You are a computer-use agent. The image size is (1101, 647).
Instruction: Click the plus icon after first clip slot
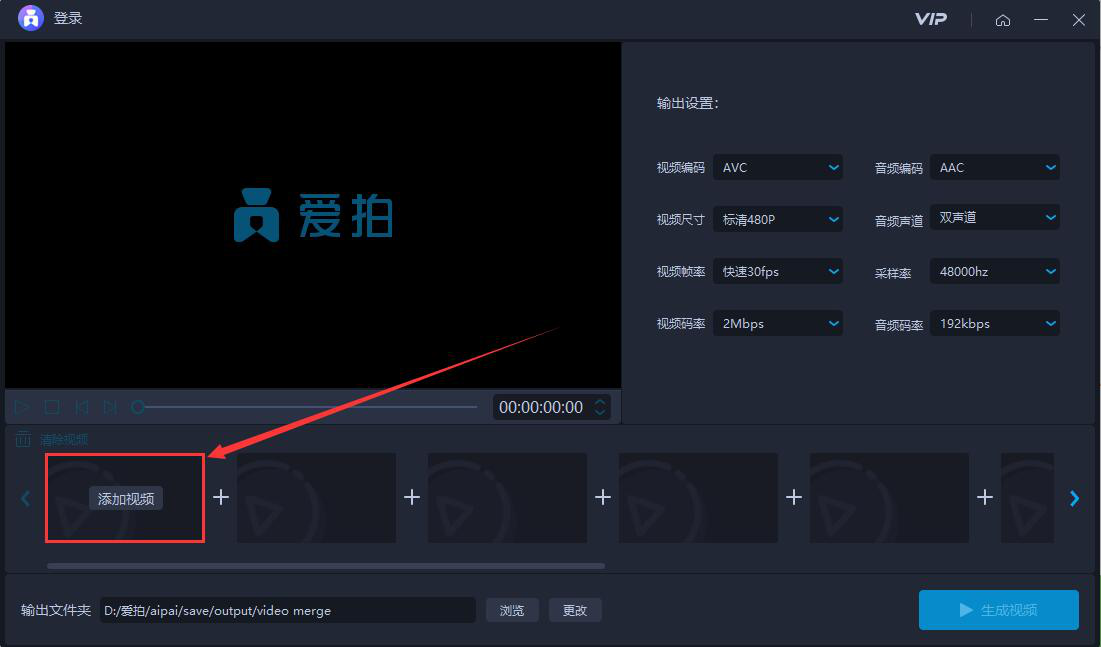pos(220,497)
